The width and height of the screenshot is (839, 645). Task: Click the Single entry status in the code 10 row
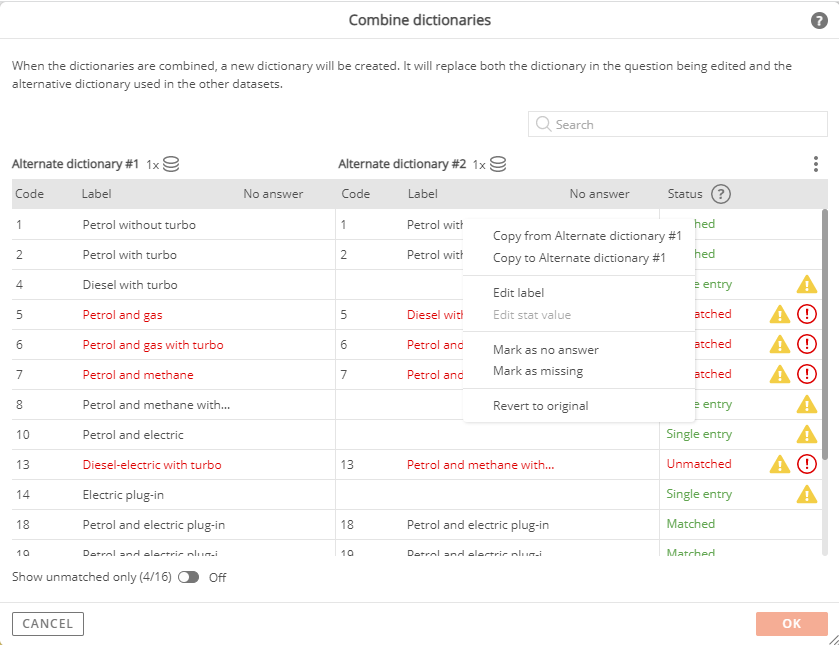tap(699, 434)
